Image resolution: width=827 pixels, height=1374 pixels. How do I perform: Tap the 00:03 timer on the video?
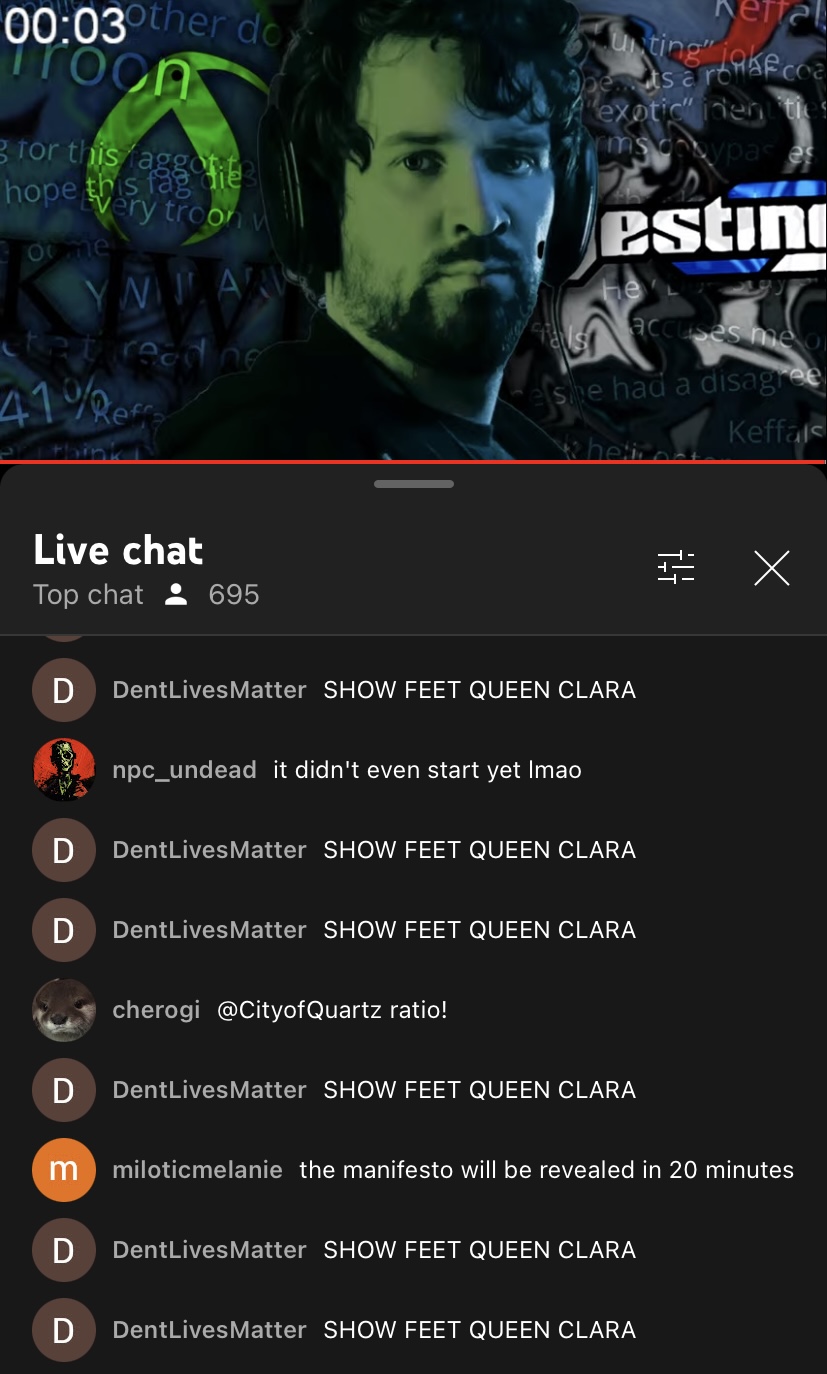pyautogui.click(x=66, y=25)
